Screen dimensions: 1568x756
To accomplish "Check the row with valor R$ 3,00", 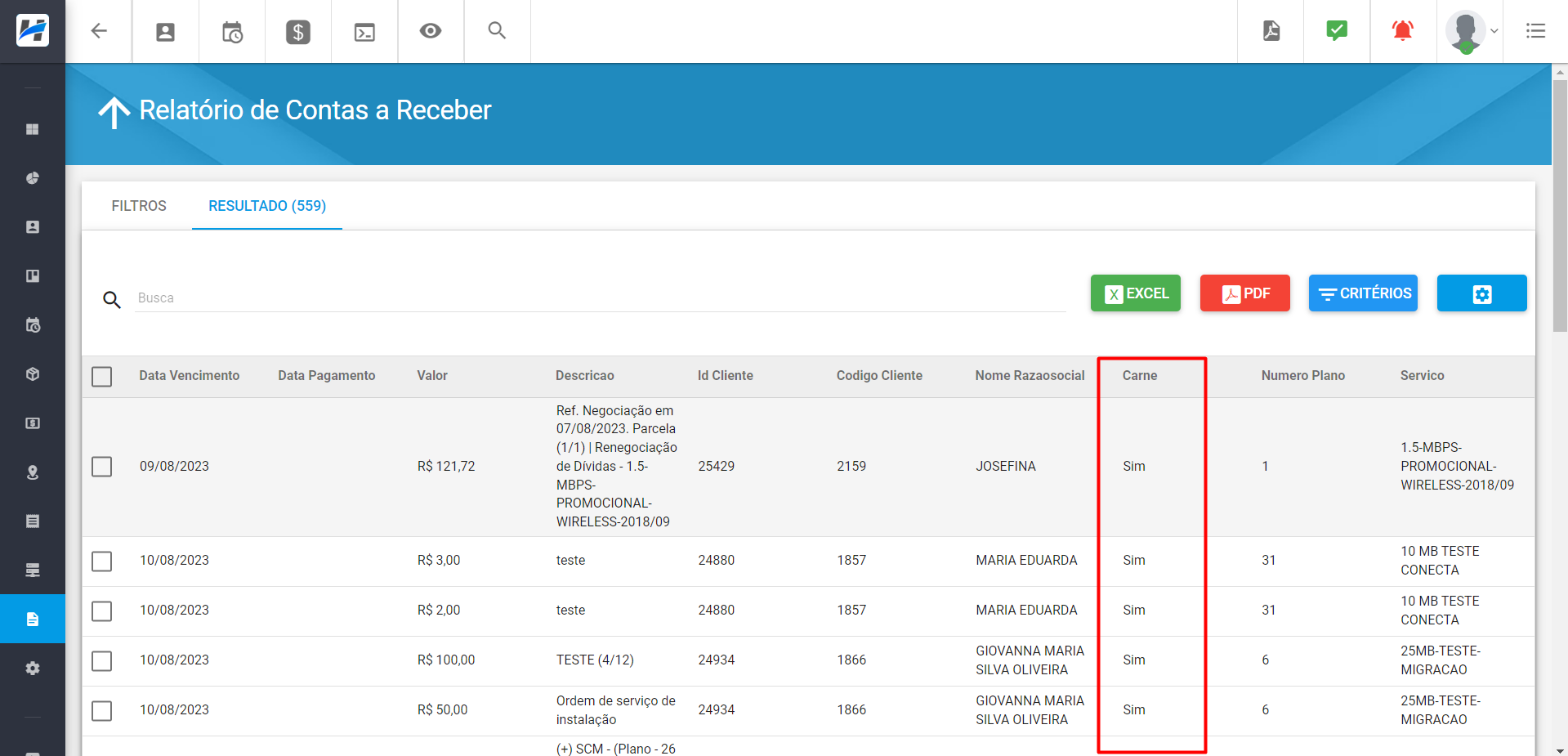I will pyautogui.click(x=102, y=561).
